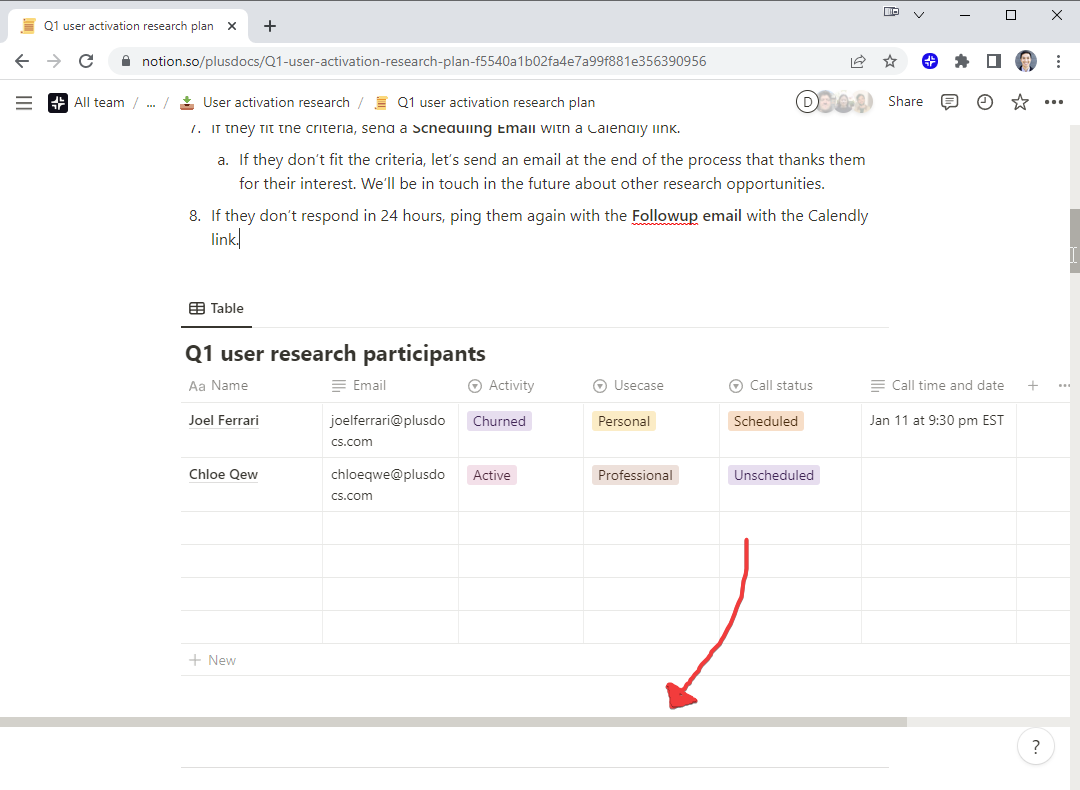Open the Activity column header menu
The image size is (1080, 790).
(x=511, y=386)
